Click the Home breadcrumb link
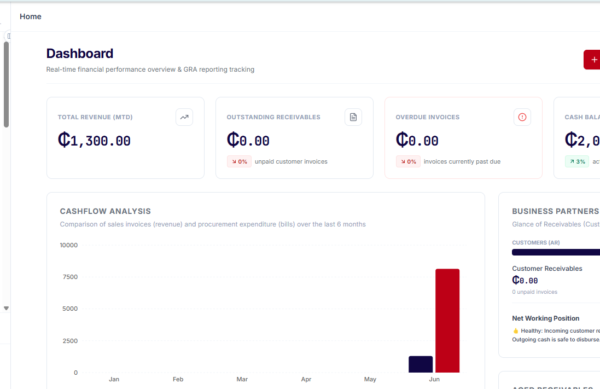Image resolution: width=600 pixels, height=389 pixels. click(x=30, y=16)
